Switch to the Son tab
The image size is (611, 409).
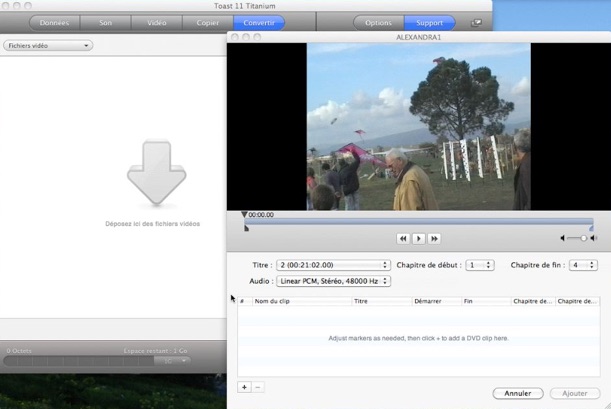(x=105, y=23)
